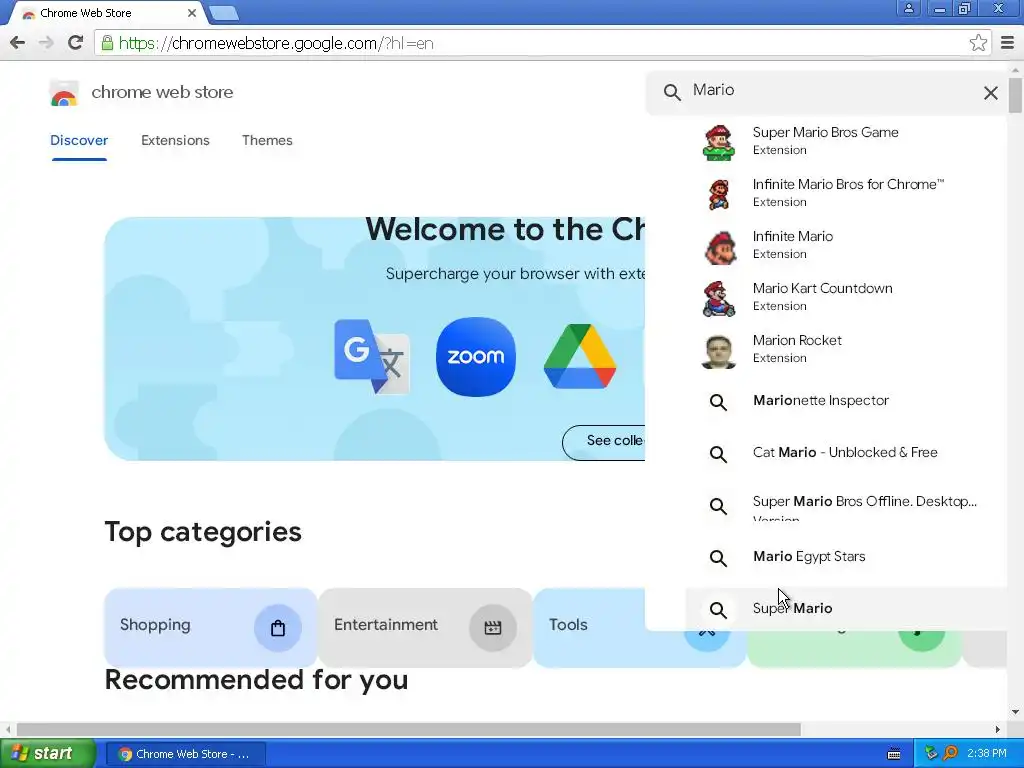
Task: Select the Infinite Mario extension icon
Action: pos(719,246)
